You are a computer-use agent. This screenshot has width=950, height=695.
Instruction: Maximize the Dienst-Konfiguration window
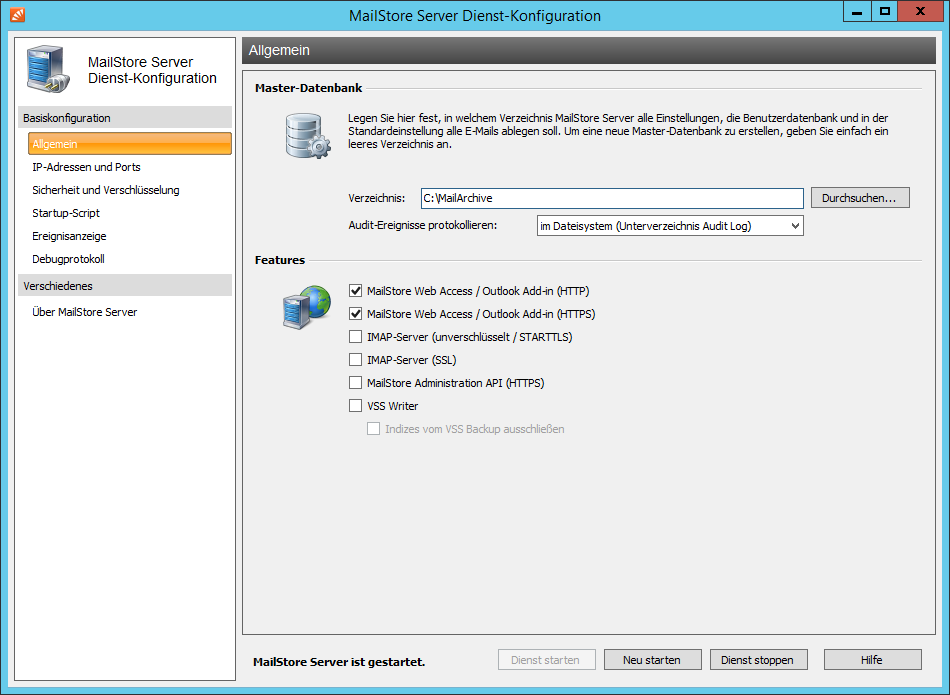(885, 12)
